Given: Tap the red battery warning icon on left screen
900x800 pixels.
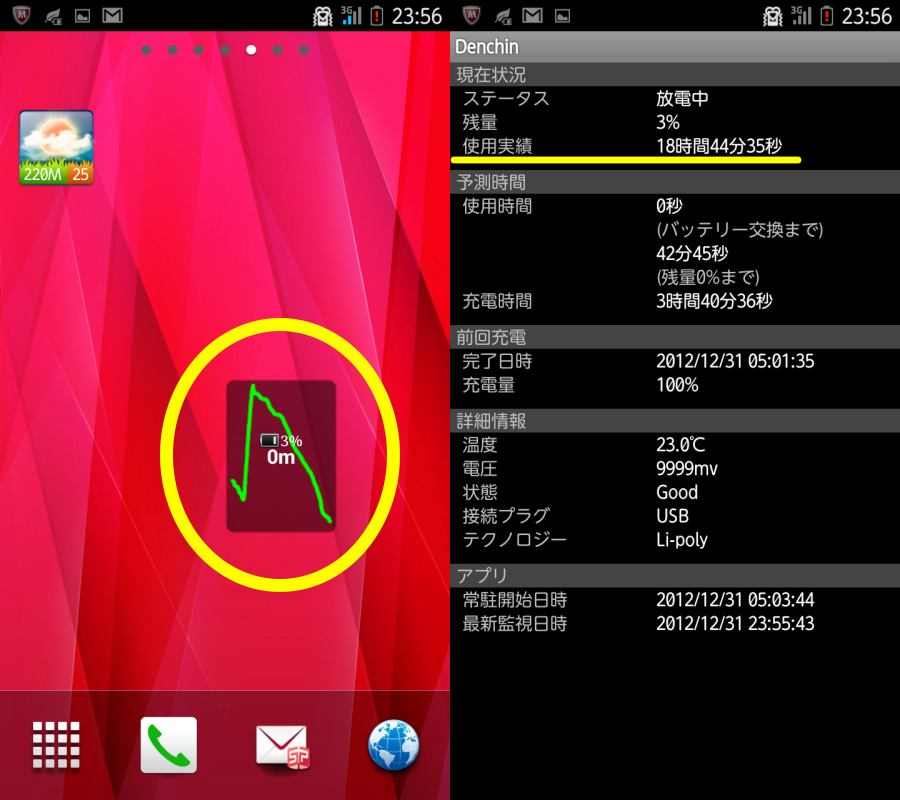Looking at the screenshot, I should 377,15.
